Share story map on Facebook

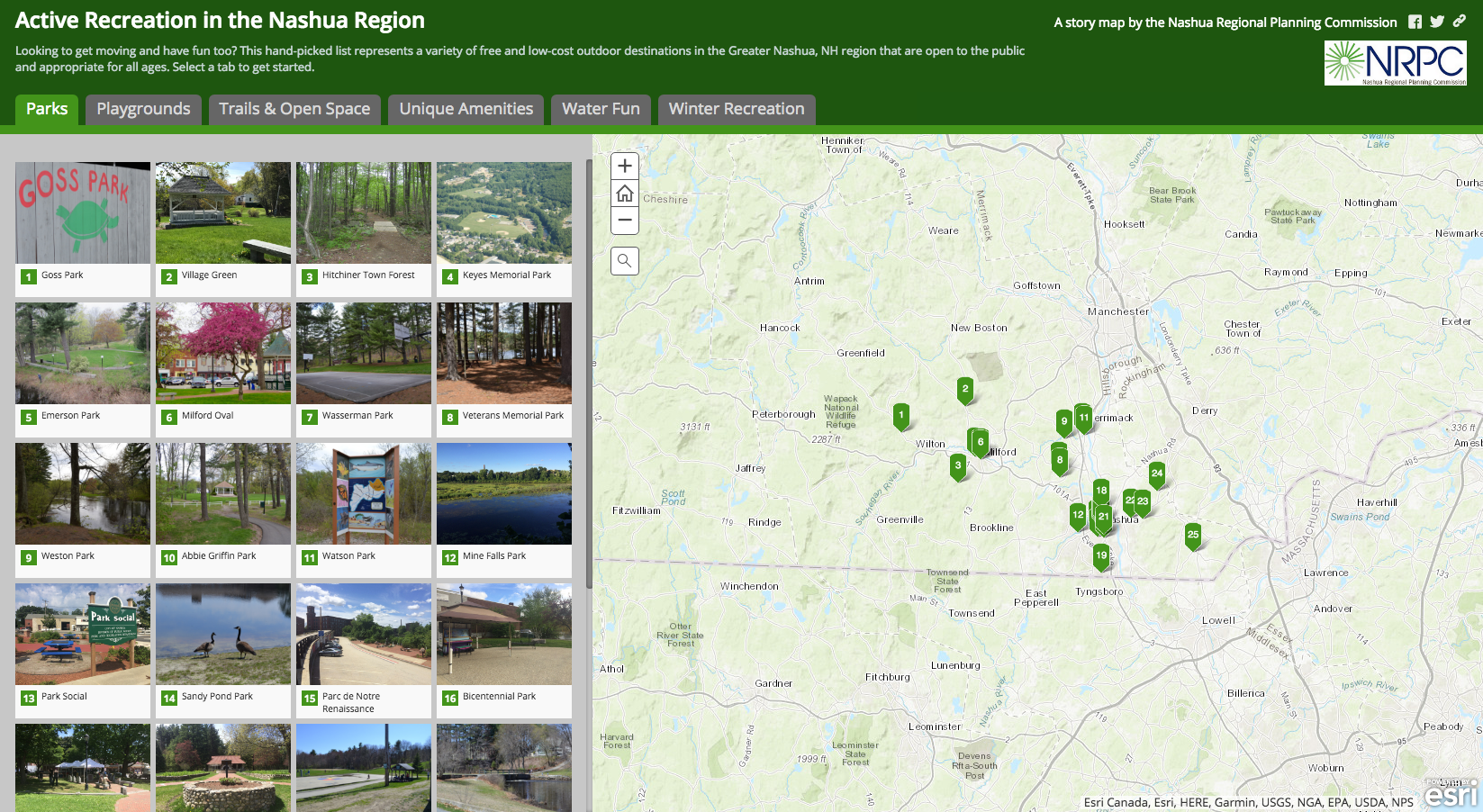[1415, 22]
